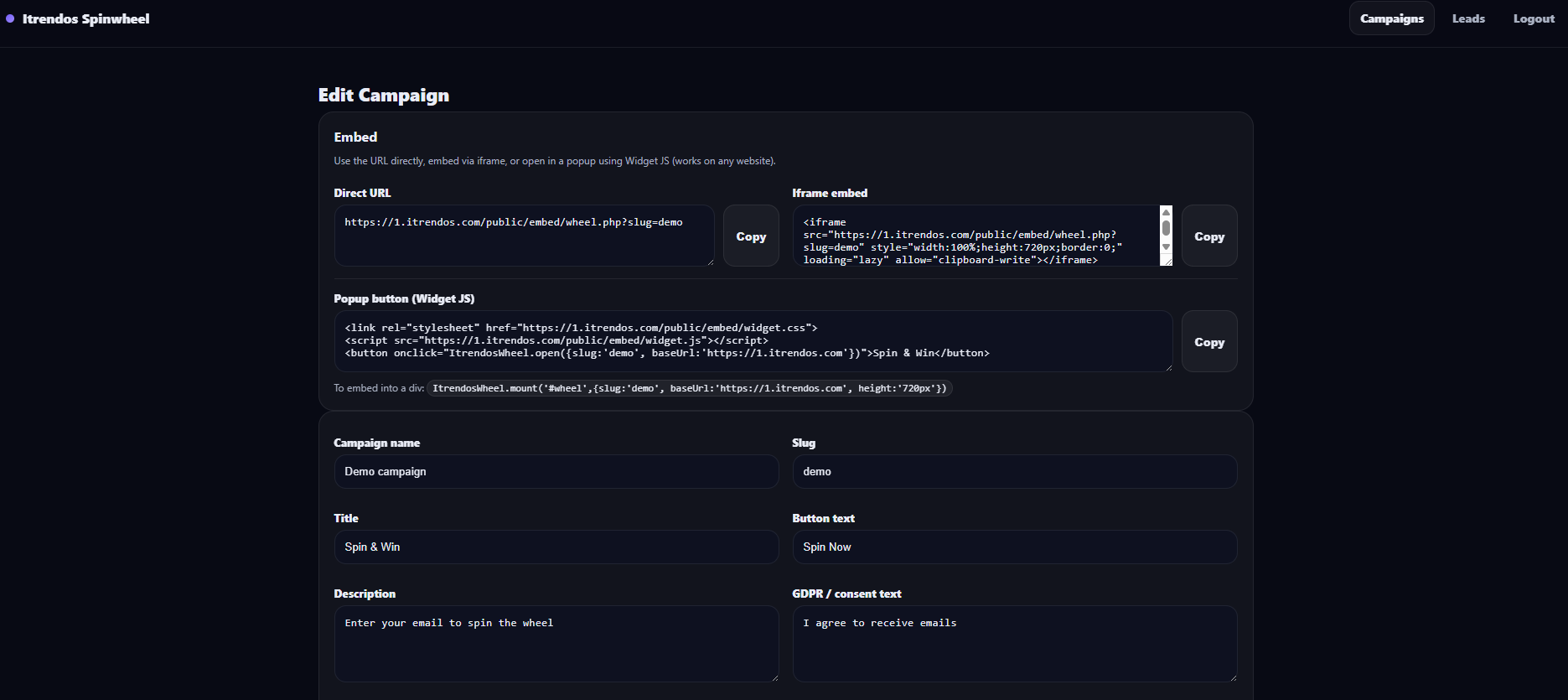Copy the Iframe embed code

coord(1208,236)
